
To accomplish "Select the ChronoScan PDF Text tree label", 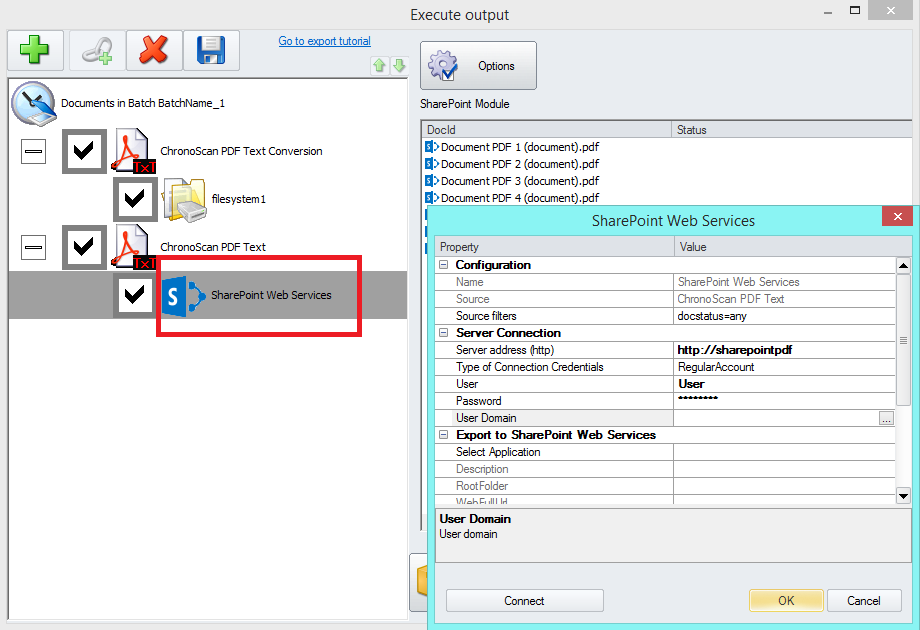I will (213, 248).
